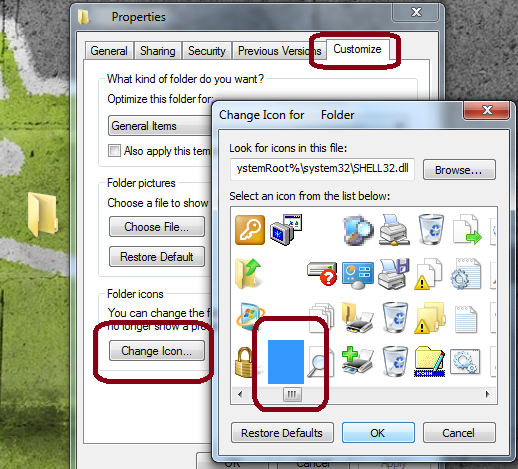Click the Browse... button

pos(459,170)
